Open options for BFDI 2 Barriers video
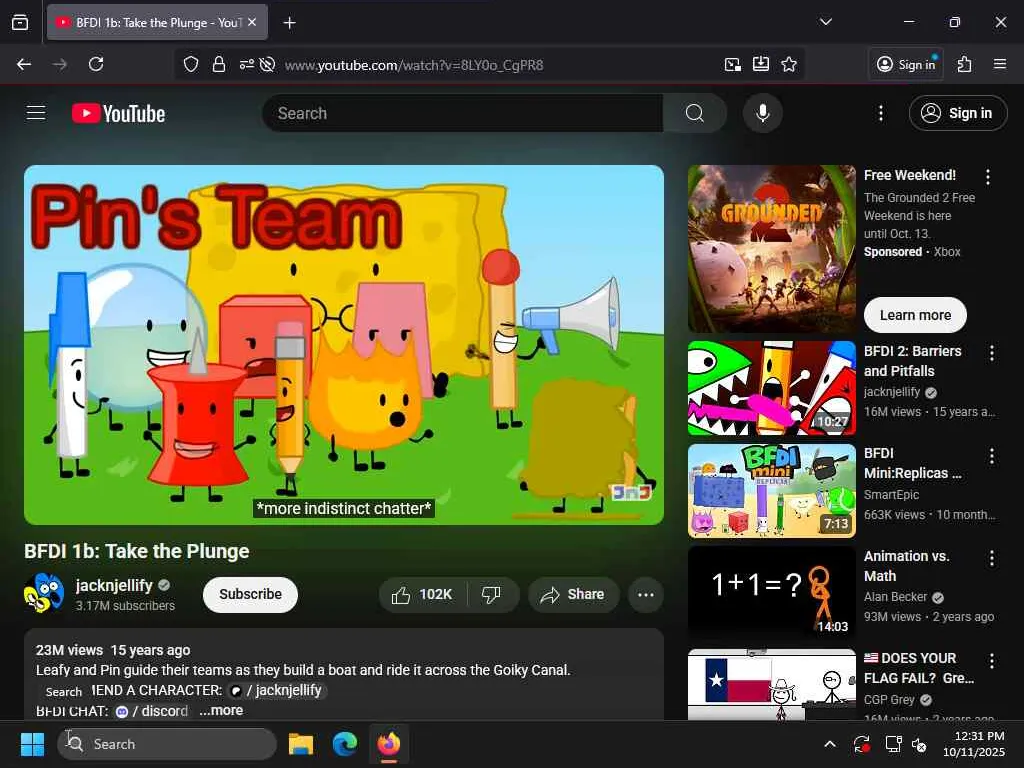 [x=991, y=353]
